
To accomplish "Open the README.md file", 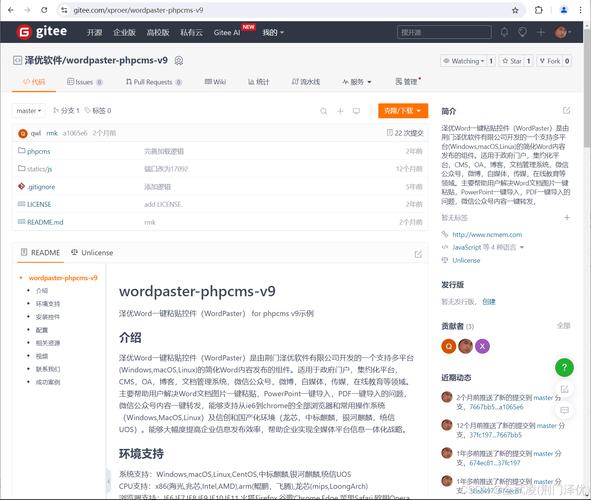I will tap(45, 222).
